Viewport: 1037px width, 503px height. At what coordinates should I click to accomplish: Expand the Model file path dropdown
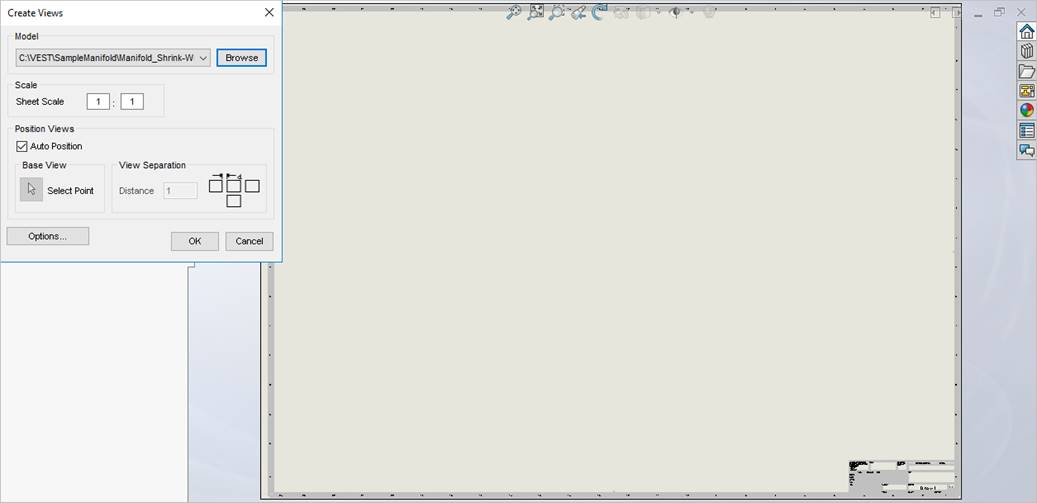coord(203,58)
